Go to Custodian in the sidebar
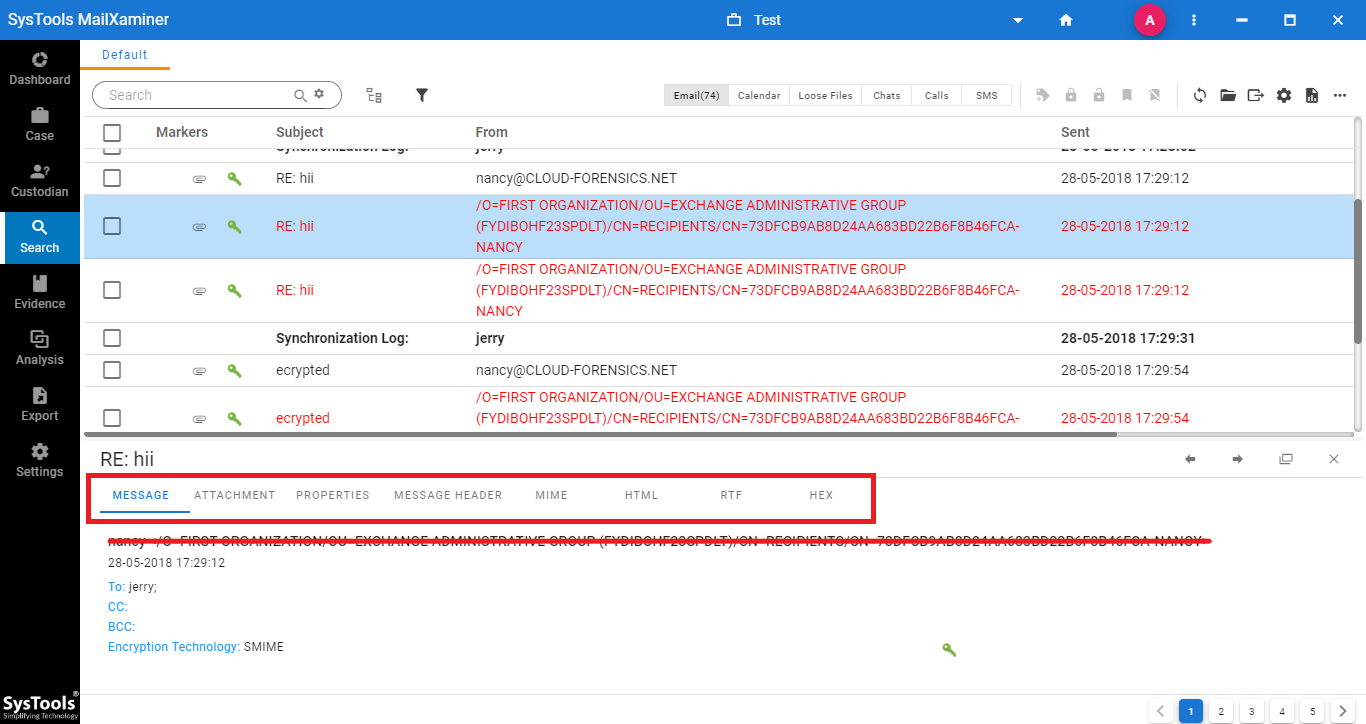1366x724 pixels. pyautogui.click(x=40, y=180)
